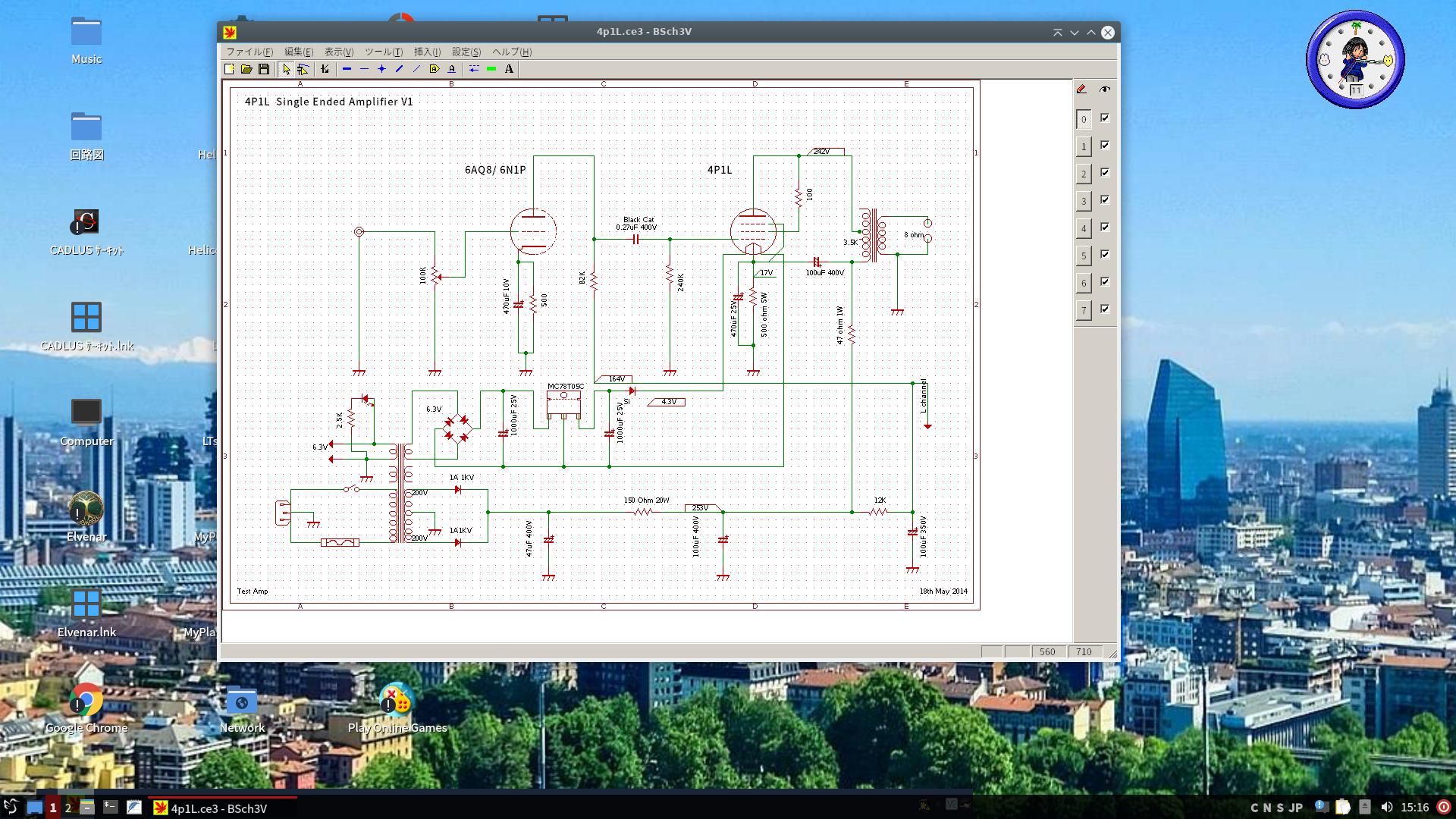The height and width of the screenshot is (819, 1456).
Task: Click the green marker line tool
Action: [491, 69]
